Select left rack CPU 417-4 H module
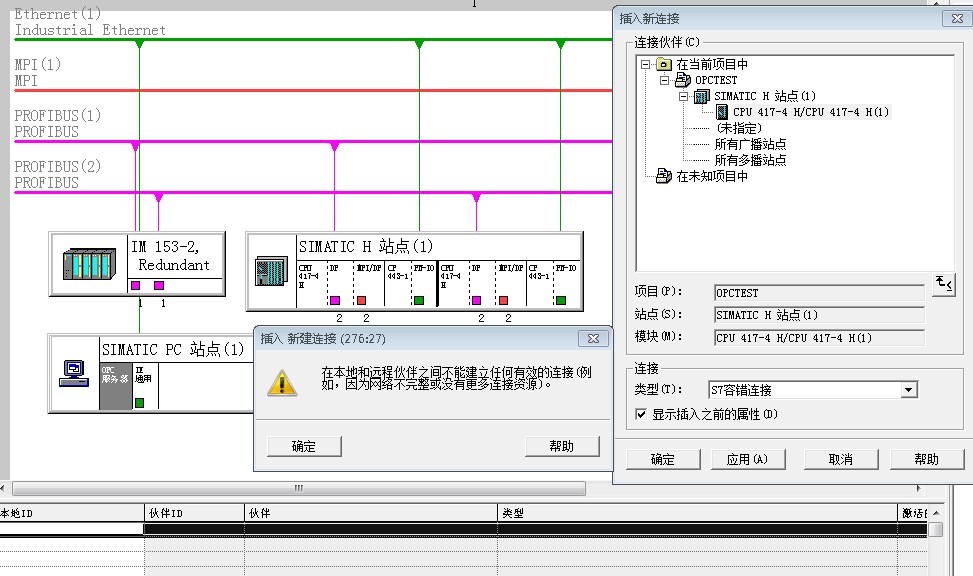This screenshot has height=576, width=973. (312, 284)
